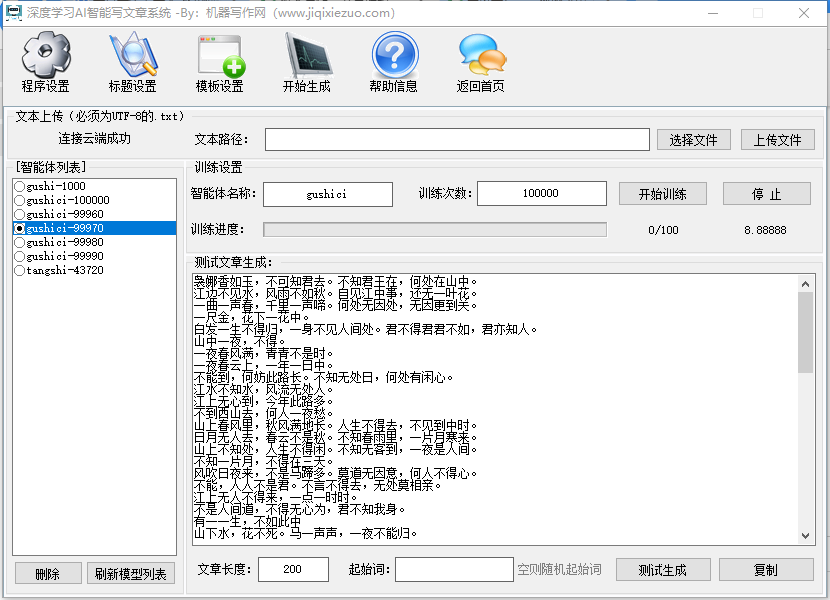This screenshot has width=830, height=600.
Task: Click the 文本路径 input field
Action: click(457, 140)
